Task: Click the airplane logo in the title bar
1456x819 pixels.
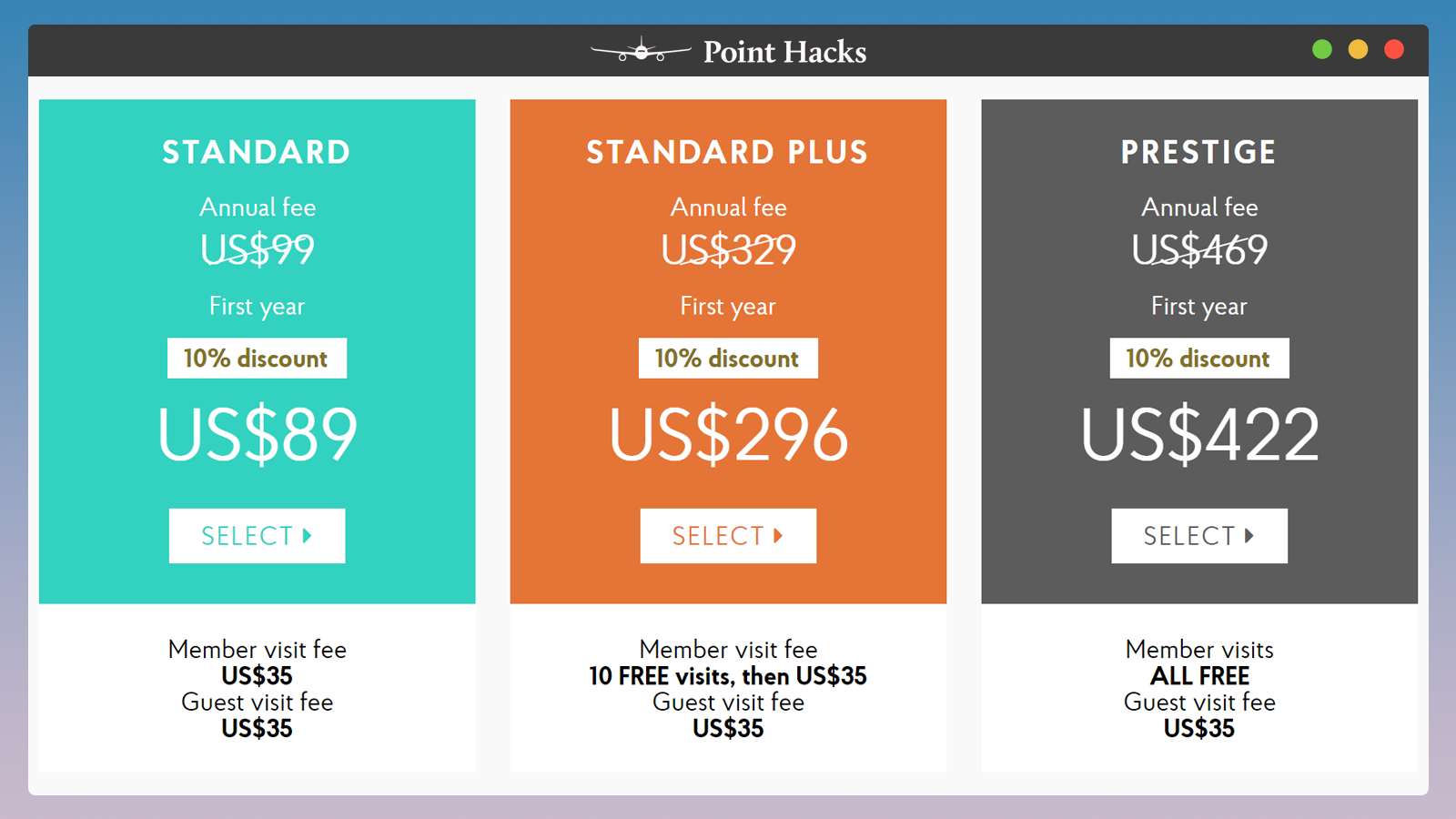Action: [640, 52]
